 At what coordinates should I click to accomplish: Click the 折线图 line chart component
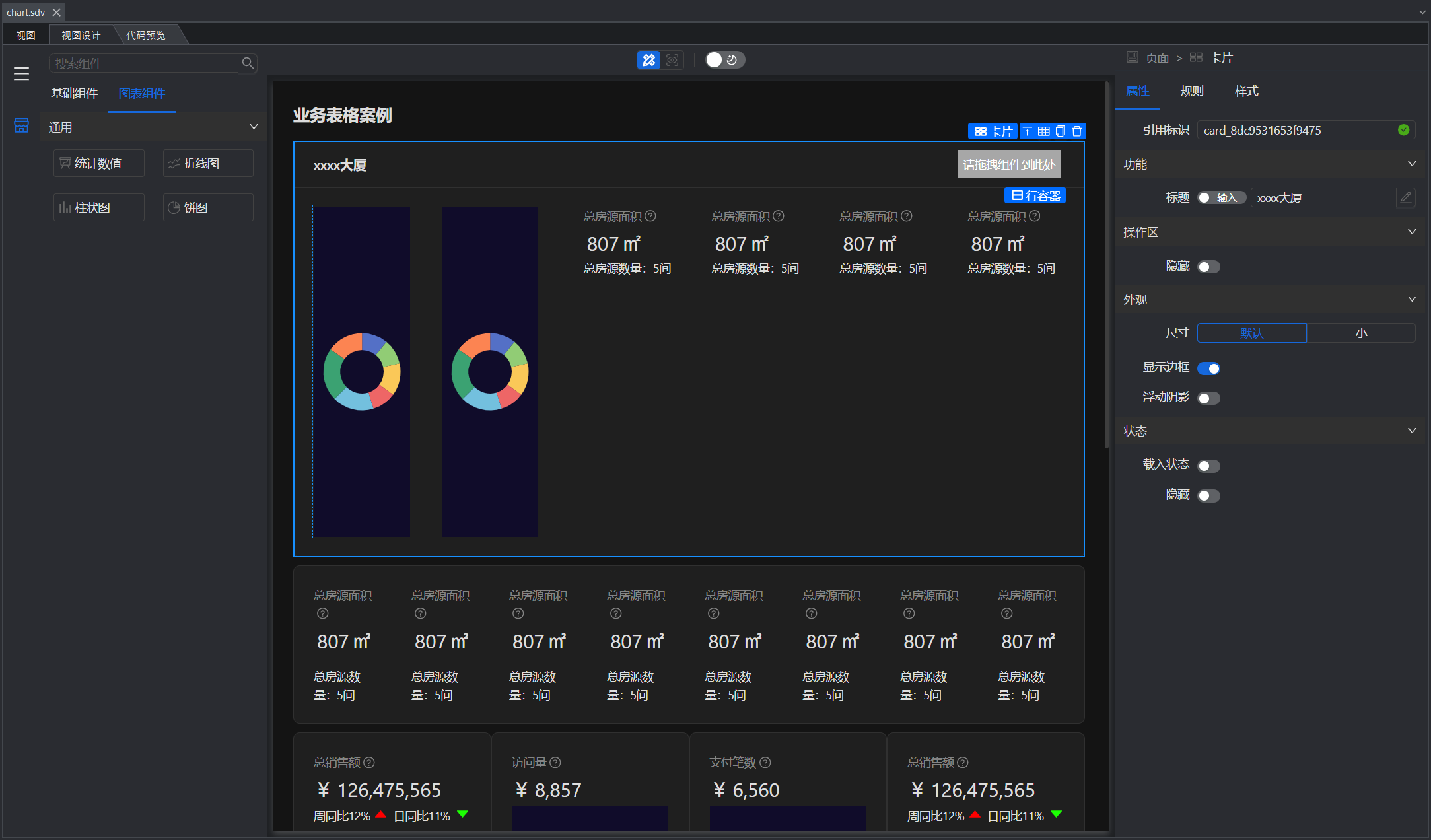[x=208, y=163]
